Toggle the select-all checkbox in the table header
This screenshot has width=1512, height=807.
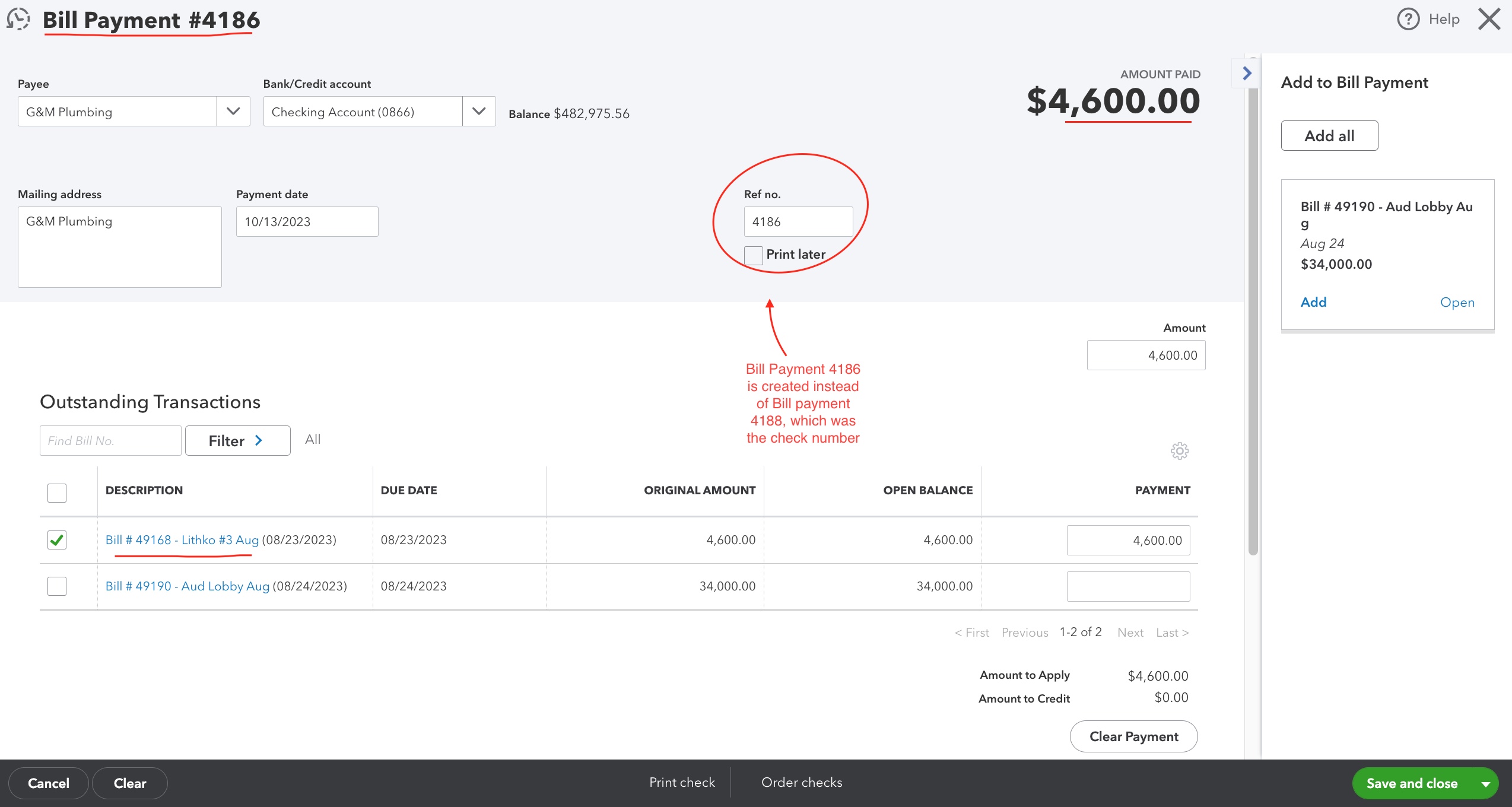point(56,493)
